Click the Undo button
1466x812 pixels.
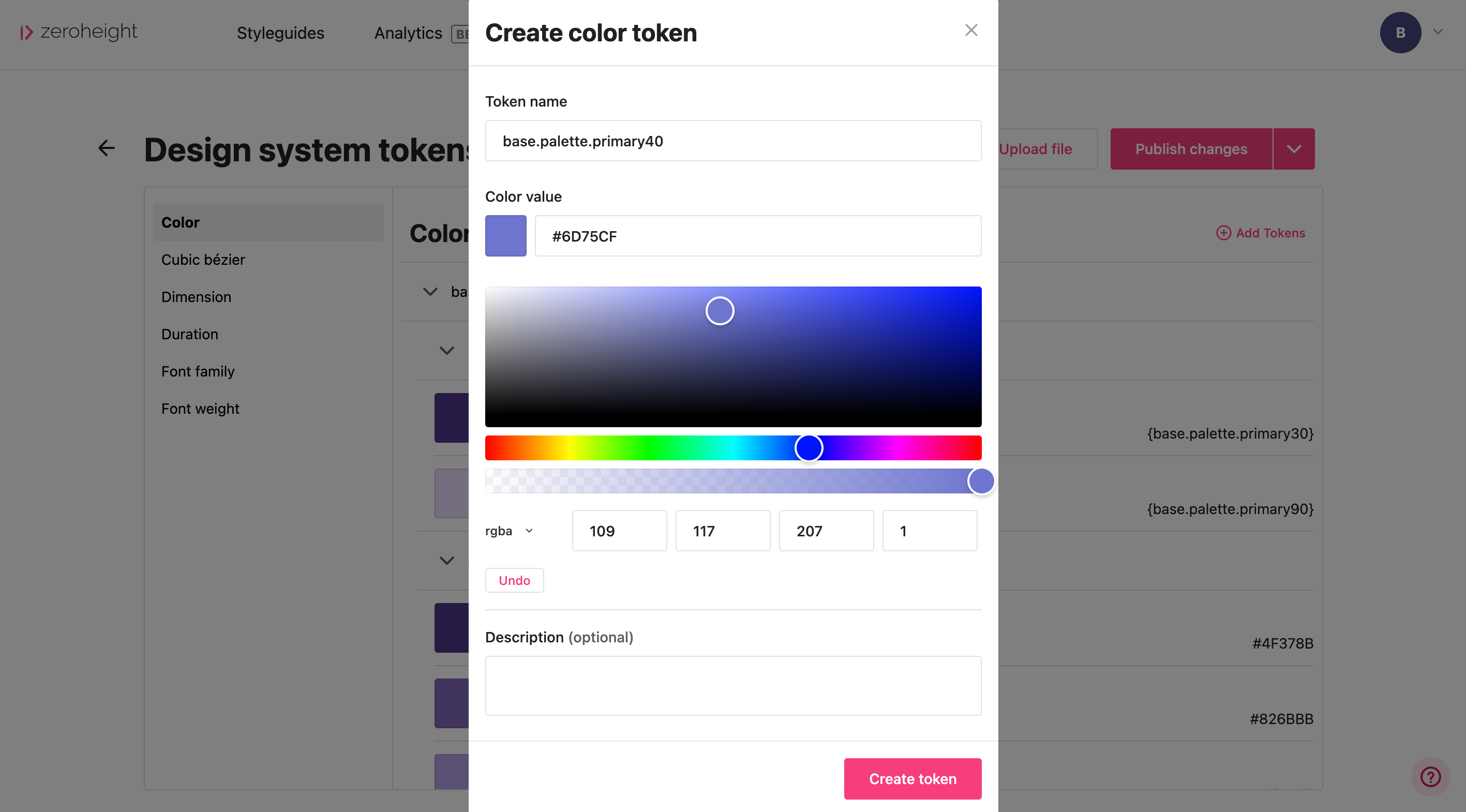(x=514, y=580)
